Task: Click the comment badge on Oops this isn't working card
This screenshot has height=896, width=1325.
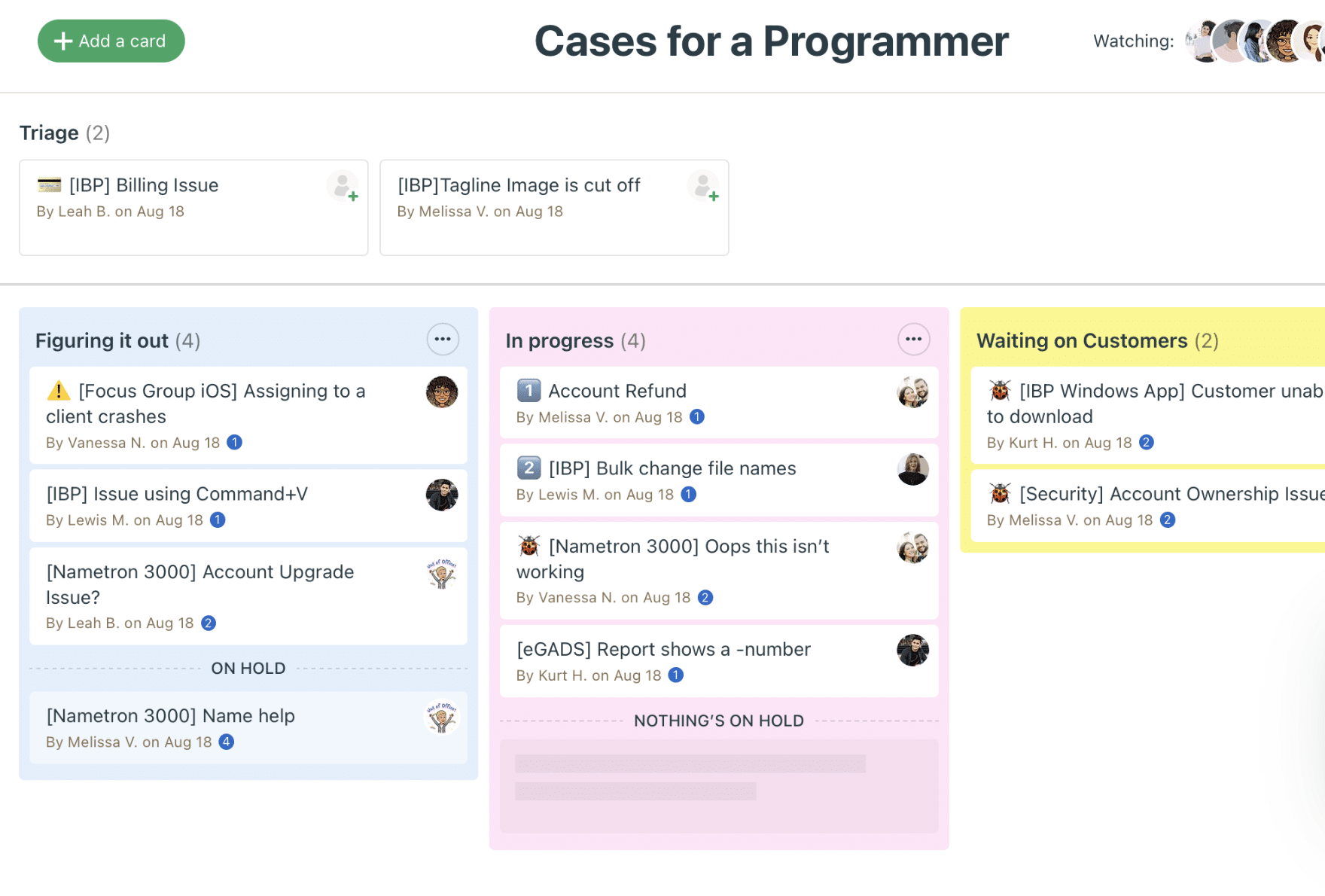Action: pyautogui.click(x=705, y=598)
